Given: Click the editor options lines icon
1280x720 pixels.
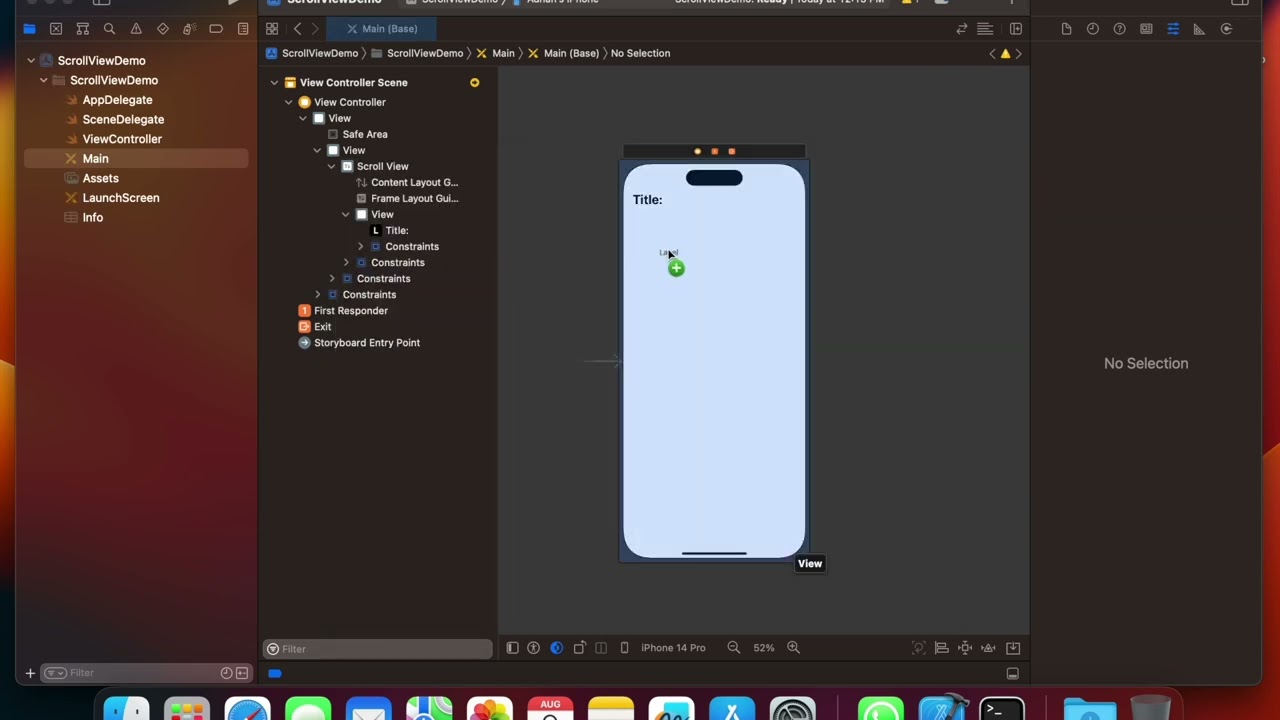Looking at the screenshot, I should (985, 29).
